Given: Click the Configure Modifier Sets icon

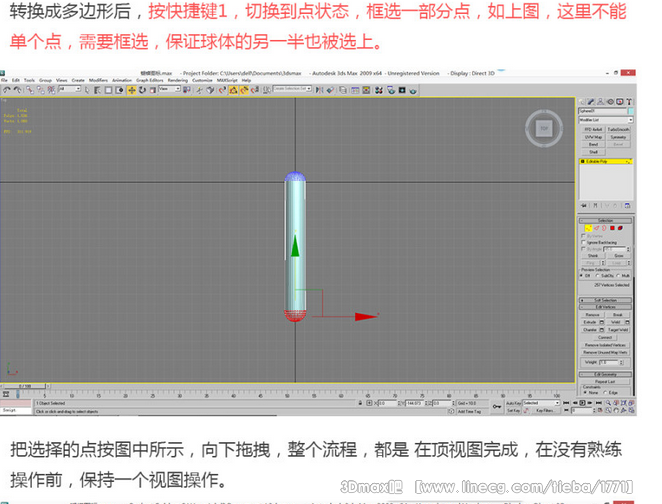Looking at the screenshot, I should point(627,206).
